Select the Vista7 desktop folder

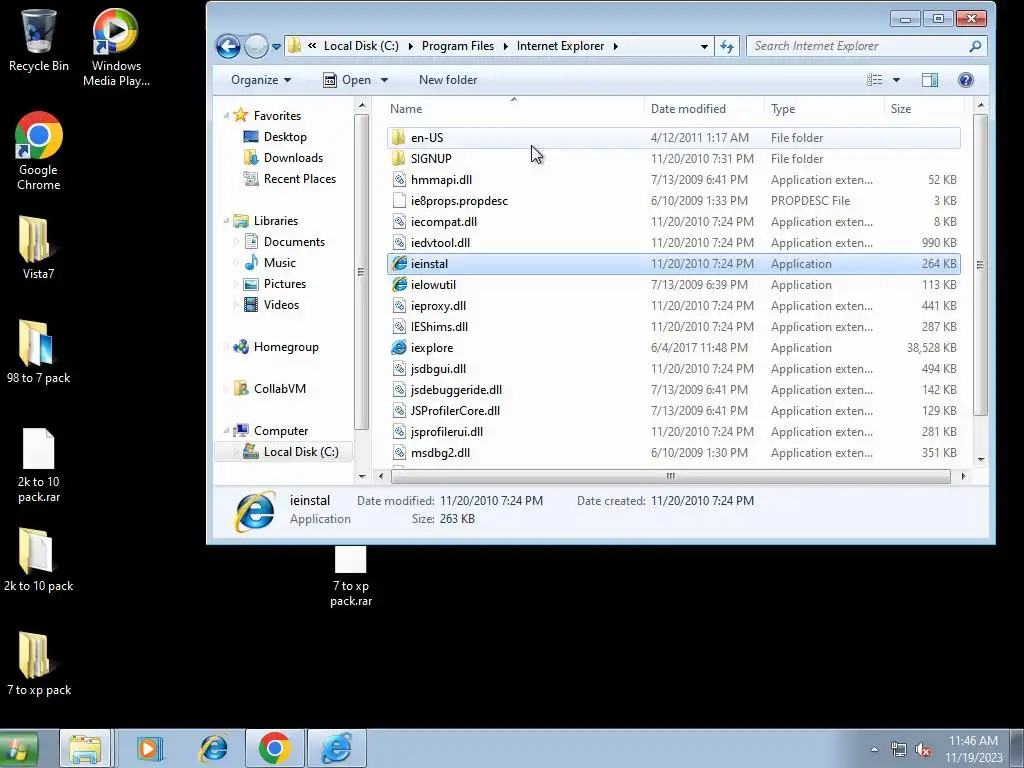[x=39, y=248]
